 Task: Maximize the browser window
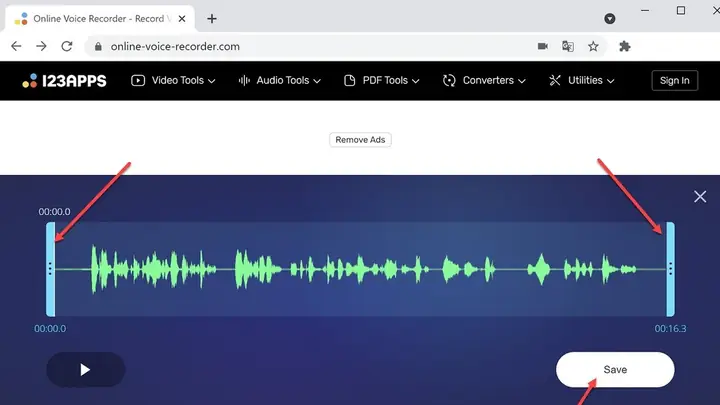pyautogui.click(x=681, y=10)
